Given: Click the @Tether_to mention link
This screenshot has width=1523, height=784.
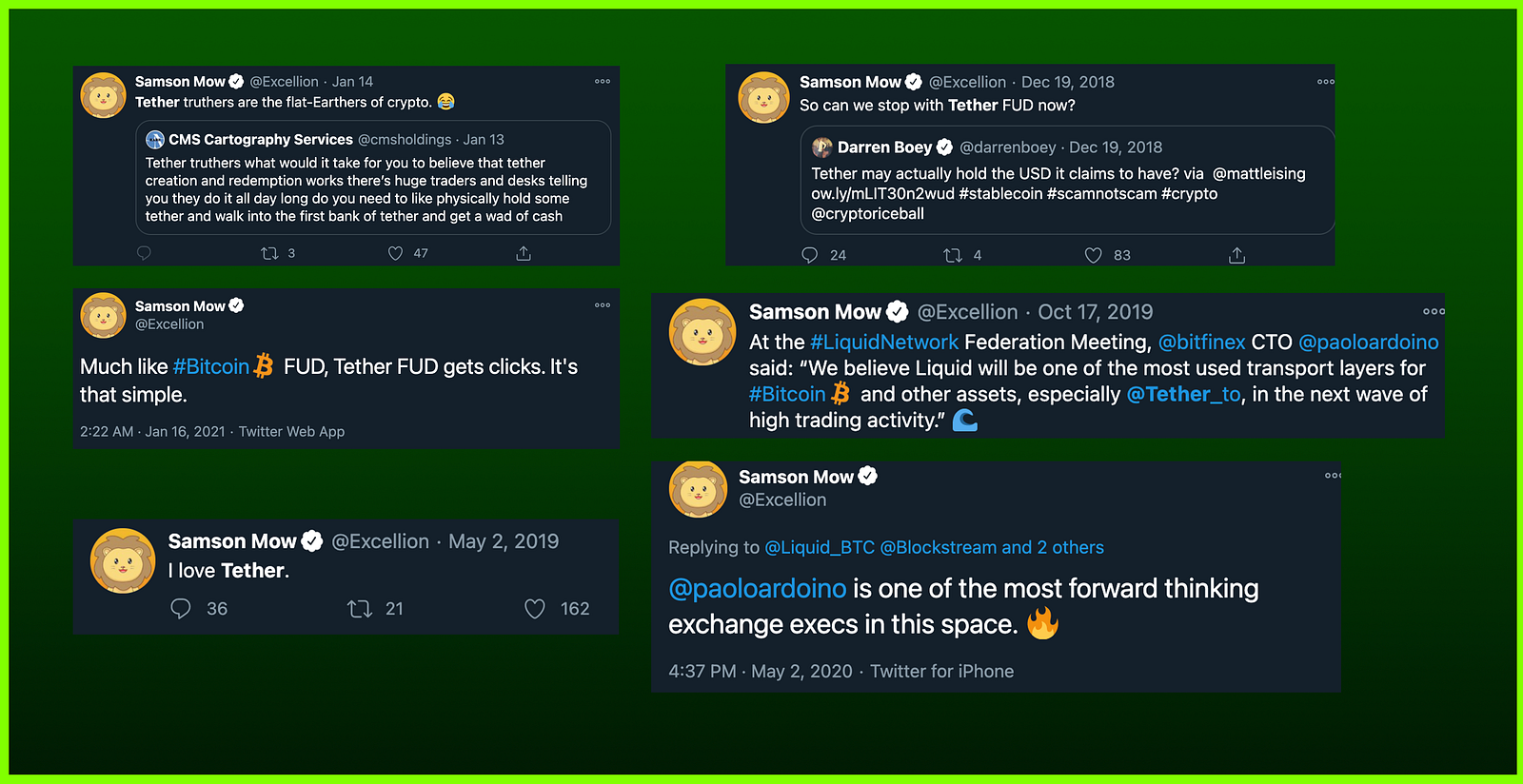Looking at the screenshot, I should [x=1184, y=394].
